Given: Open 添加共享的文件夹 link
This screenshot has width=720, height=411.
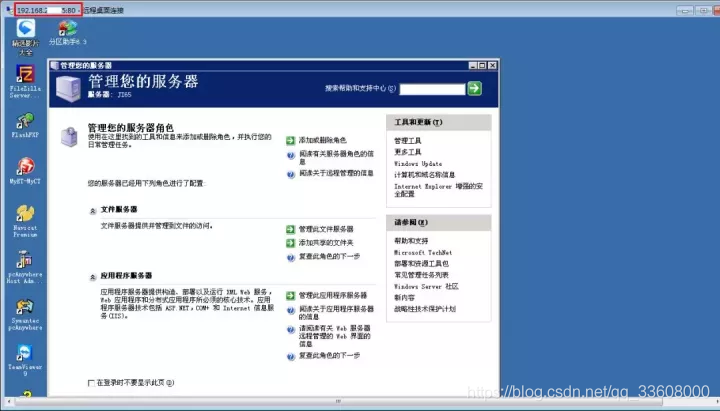Looking at the screenshot, I should click(x=326, y=242).
